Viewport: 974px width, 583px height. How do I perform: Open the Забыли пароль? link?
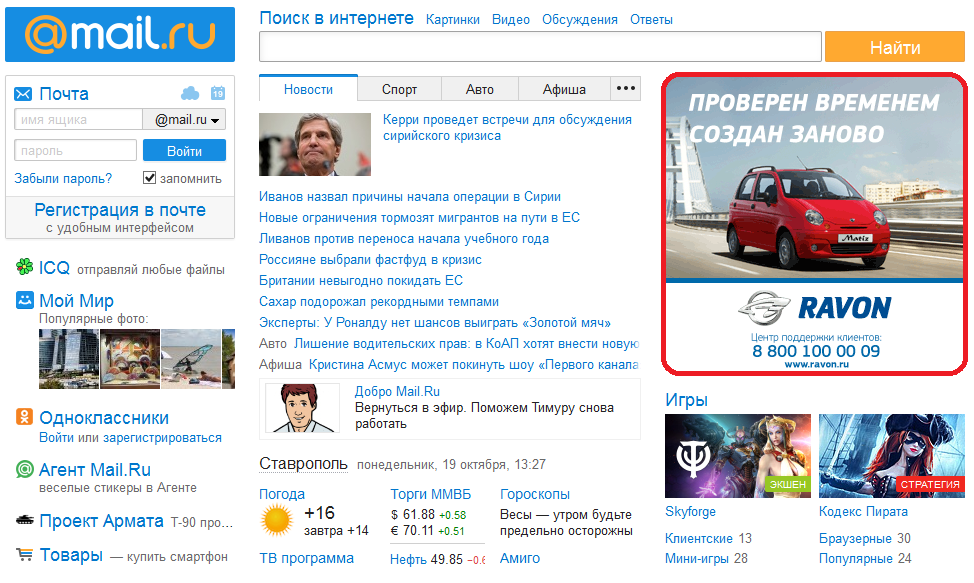(63, 178)
